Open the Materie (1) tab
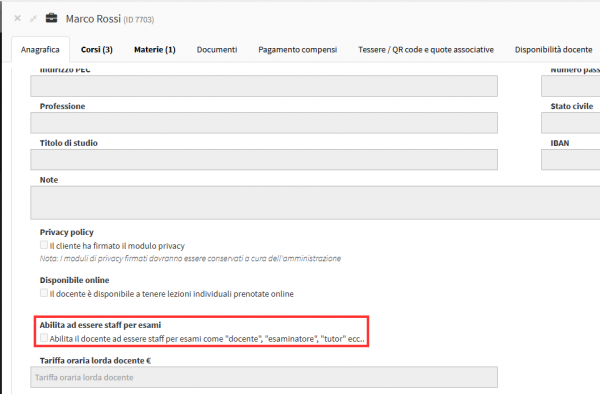 click(x=155, y=50)
